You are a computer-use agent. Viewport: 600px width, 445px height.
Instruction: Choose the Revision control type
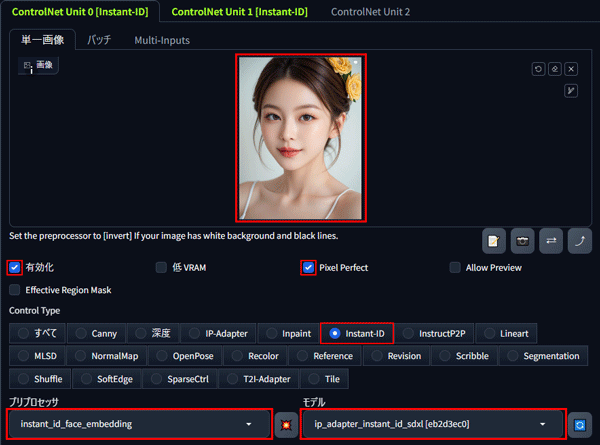click(396, 356)
